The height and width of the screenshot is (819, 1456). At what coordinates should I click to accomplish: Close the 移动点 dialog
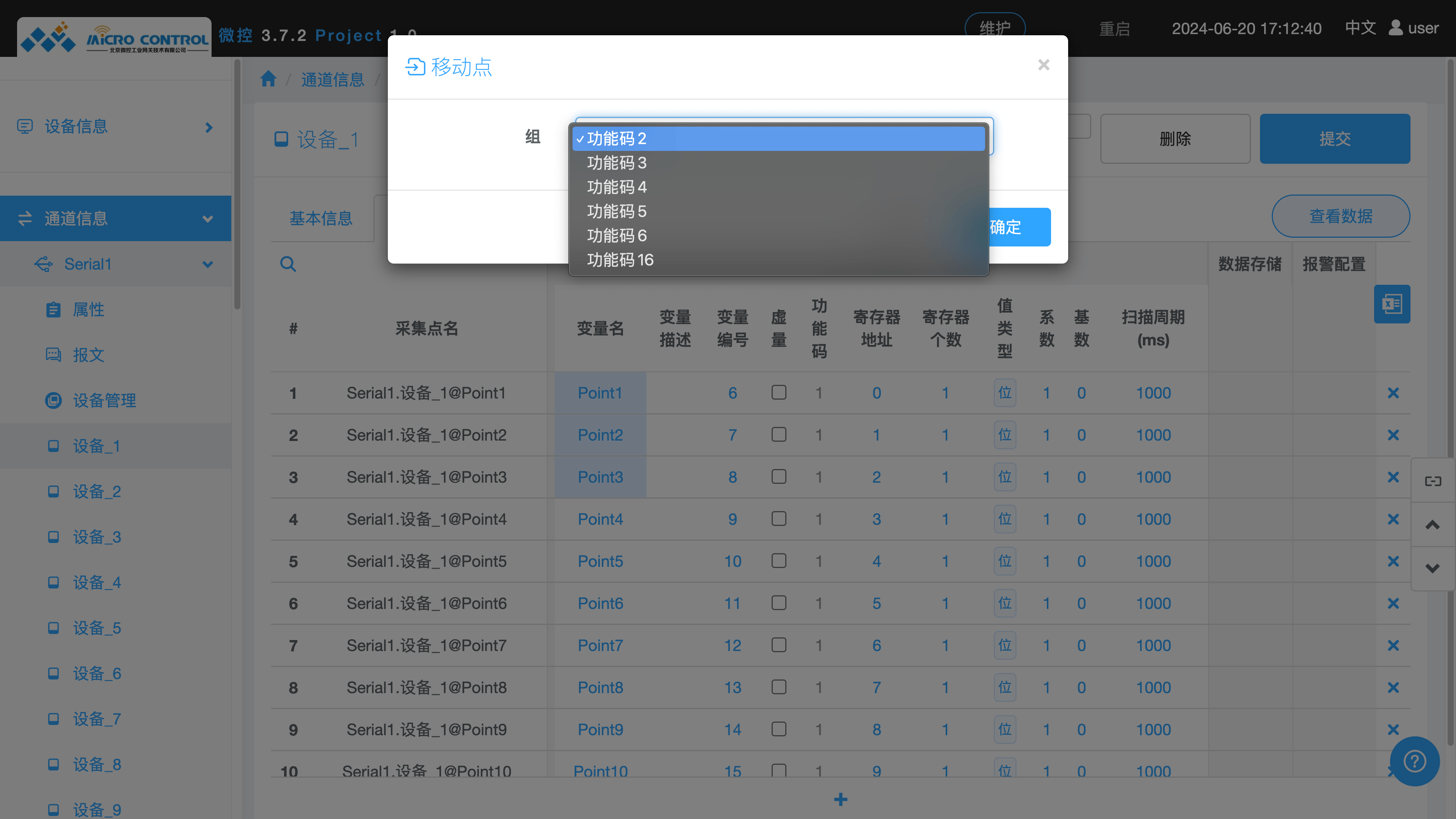tap(1043, 66)
